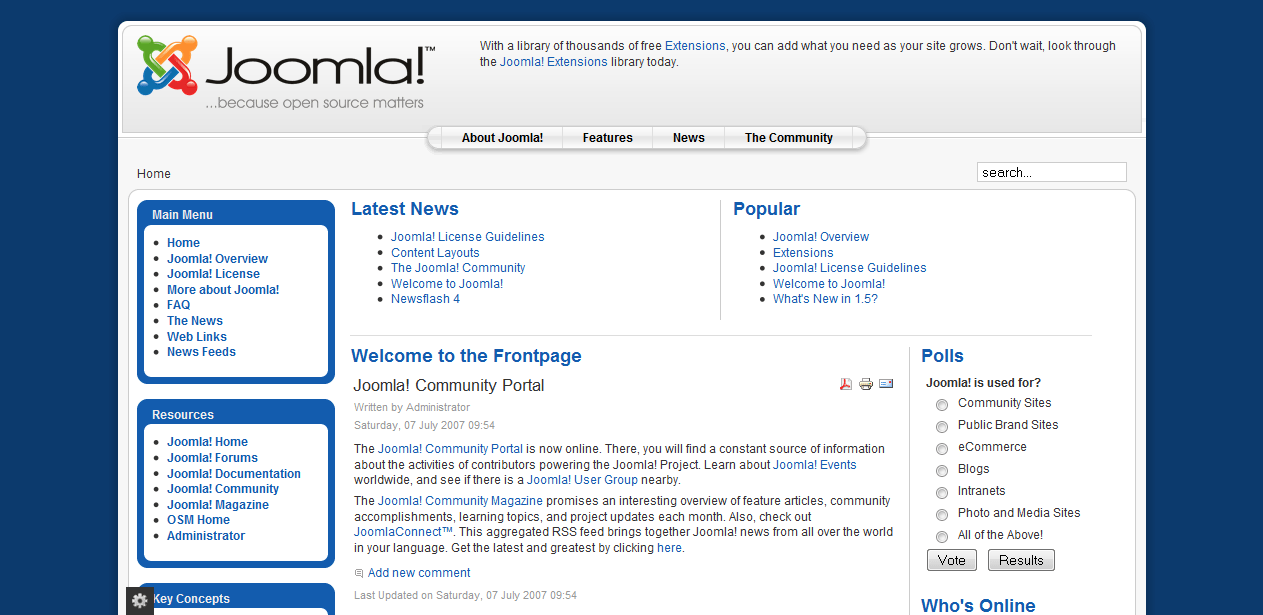This screenshot has height=615, width=1263.
Task: Open the Joomla! Community Magazine article link
Action: [x=460, y=501]
